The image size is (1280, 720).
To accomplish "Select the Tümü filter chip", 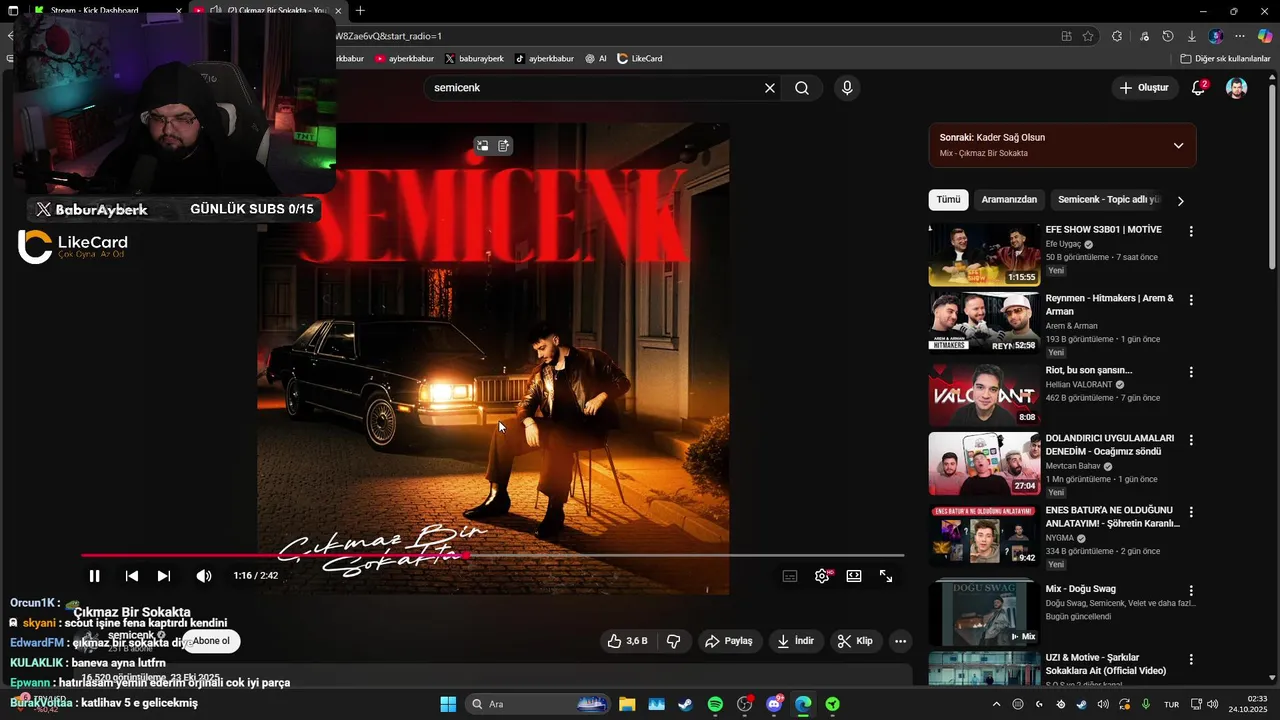I will click(948, 200).
